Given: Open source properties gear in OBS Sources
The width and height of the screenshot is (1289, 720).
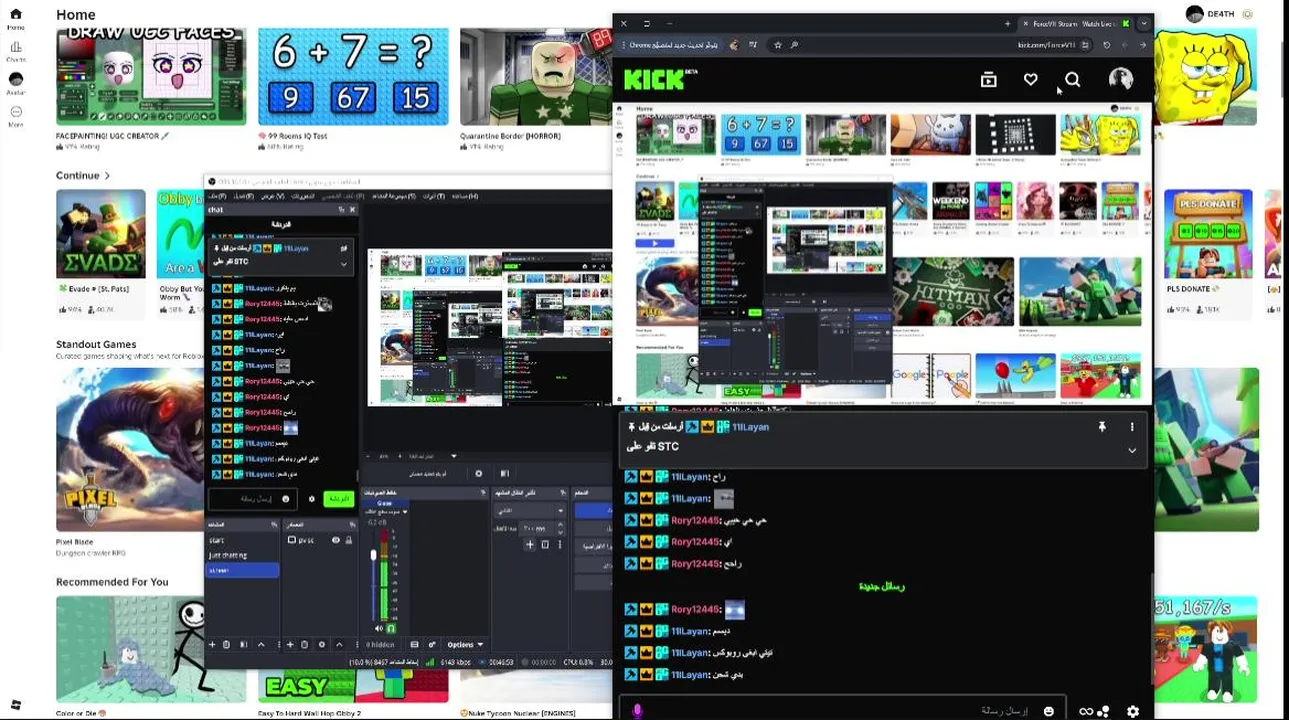Looking at the screenshot, I should [322, 644].
